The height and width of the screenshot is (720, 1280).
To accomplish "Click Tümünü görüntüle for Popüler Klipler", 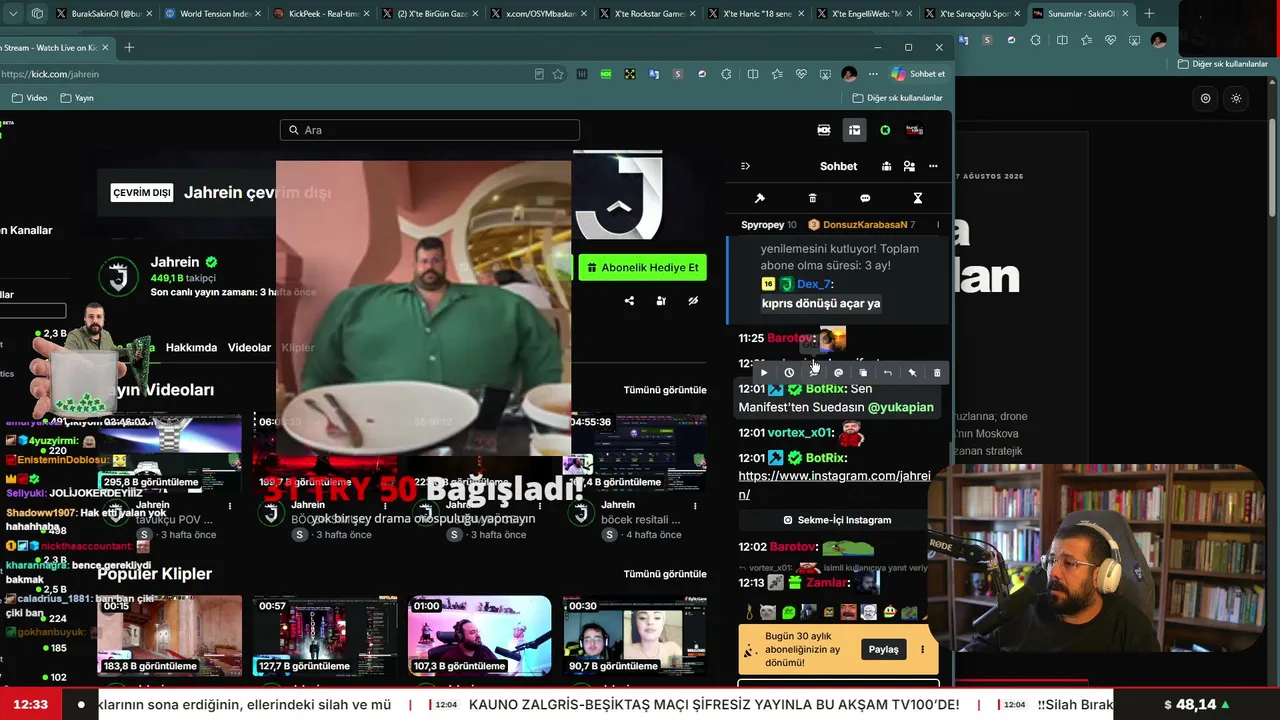I will 665,574.
